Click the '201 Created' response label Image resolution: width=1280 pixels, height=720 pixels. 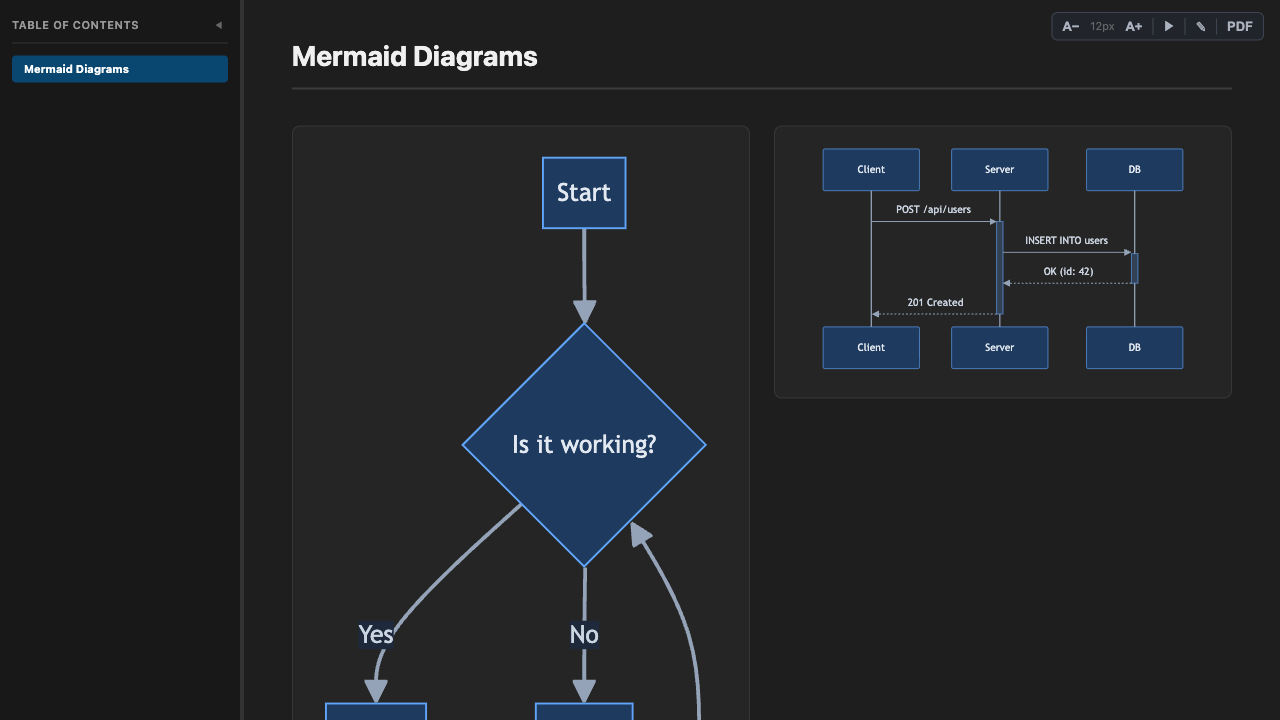[934, 302]
